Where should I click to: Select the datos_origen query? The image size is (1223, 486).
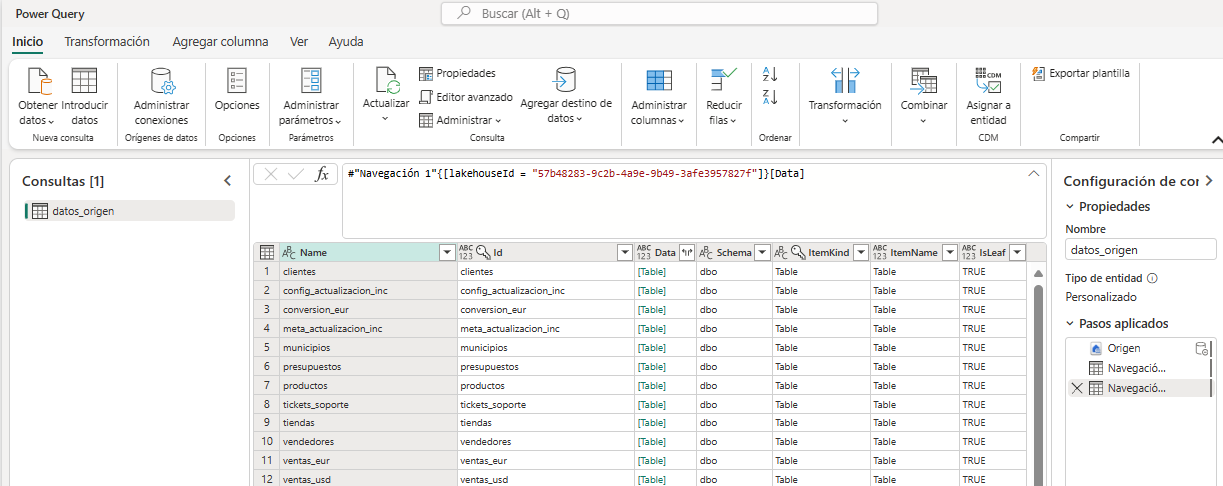[130, 211]
